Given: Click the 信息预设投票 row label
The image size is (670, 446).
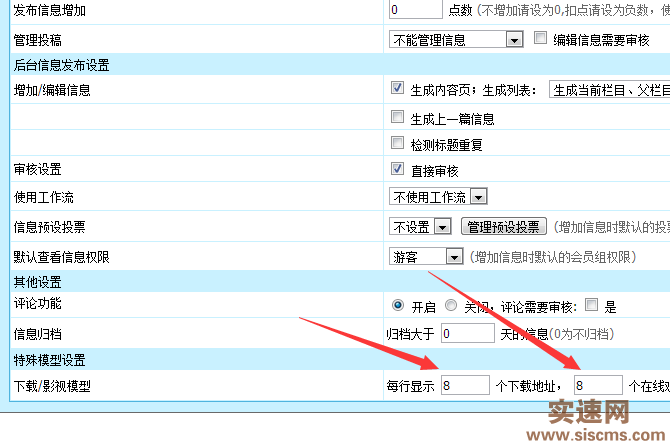Looking at the screenshot, I should 50,227.
